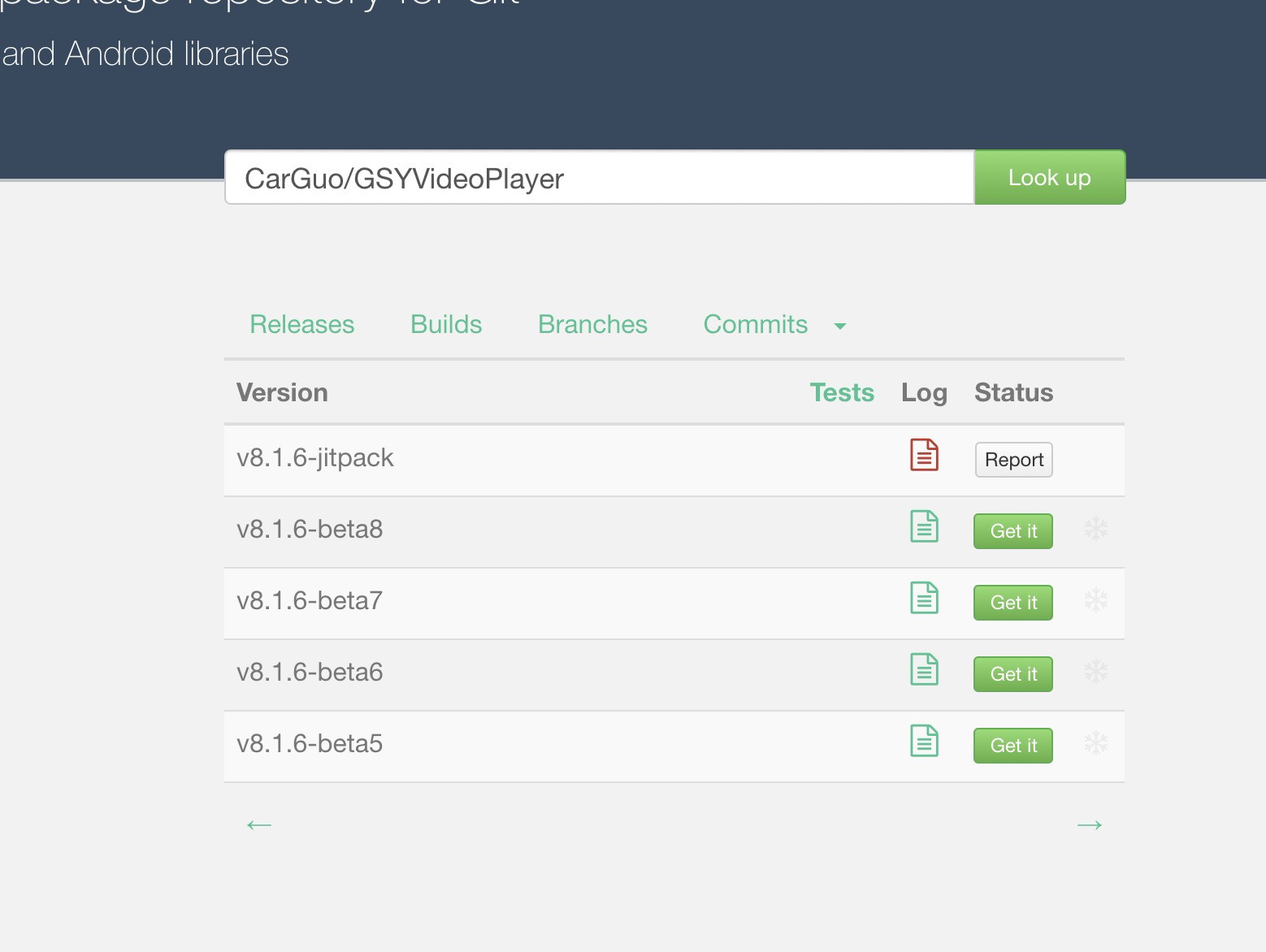The image size is (1266, 952).
Task: Go to the previous page with the left arrow
Action: pyautogui.click(x=258, y=824)
